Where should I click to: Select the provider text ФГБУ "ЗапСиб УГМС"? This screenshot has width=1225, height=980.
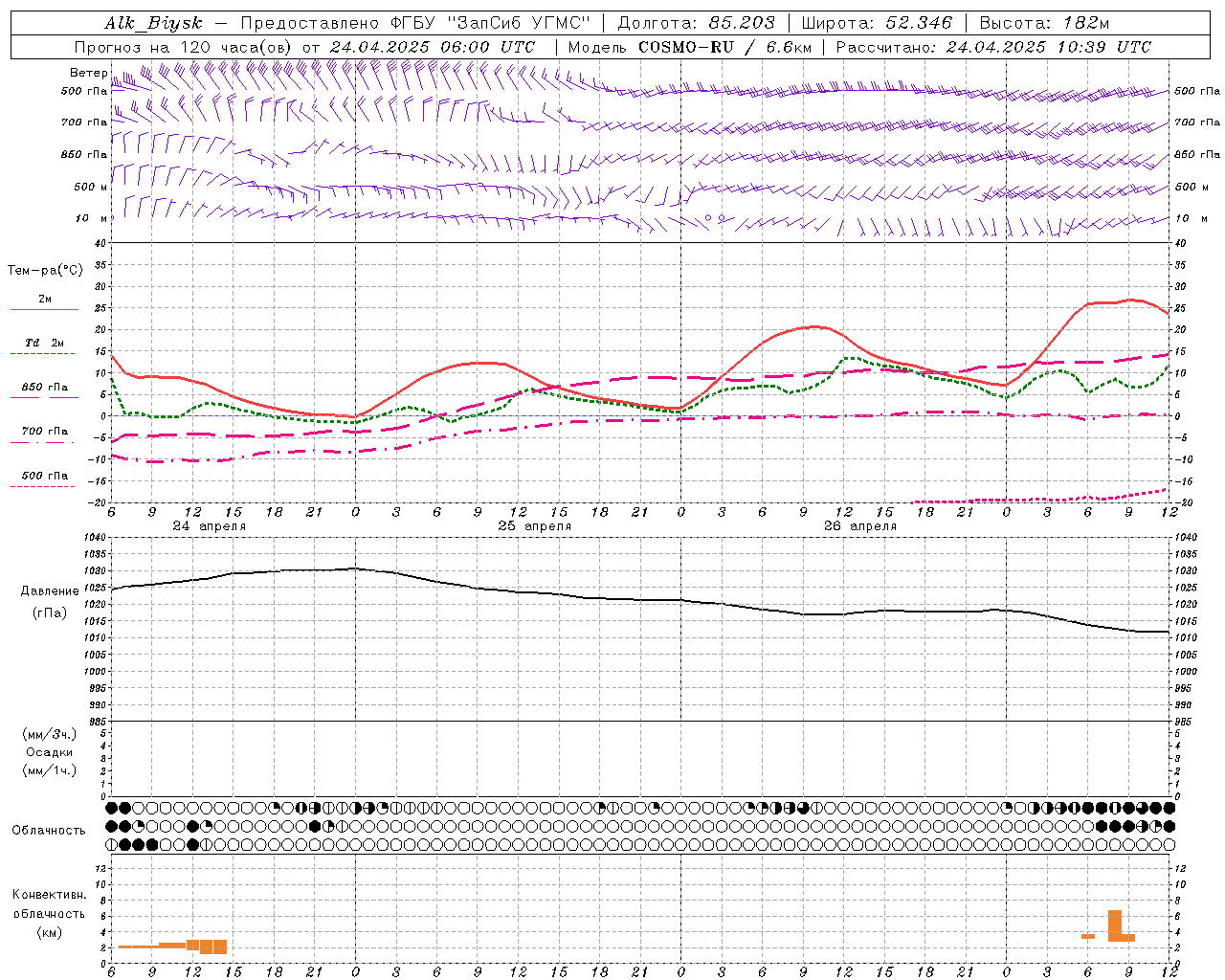coord(492,23)
